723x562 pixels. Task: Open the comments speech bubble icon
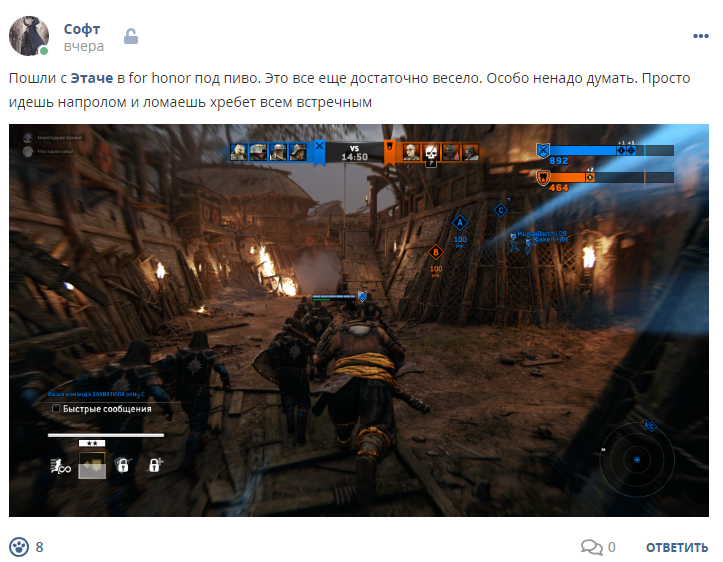592,547
